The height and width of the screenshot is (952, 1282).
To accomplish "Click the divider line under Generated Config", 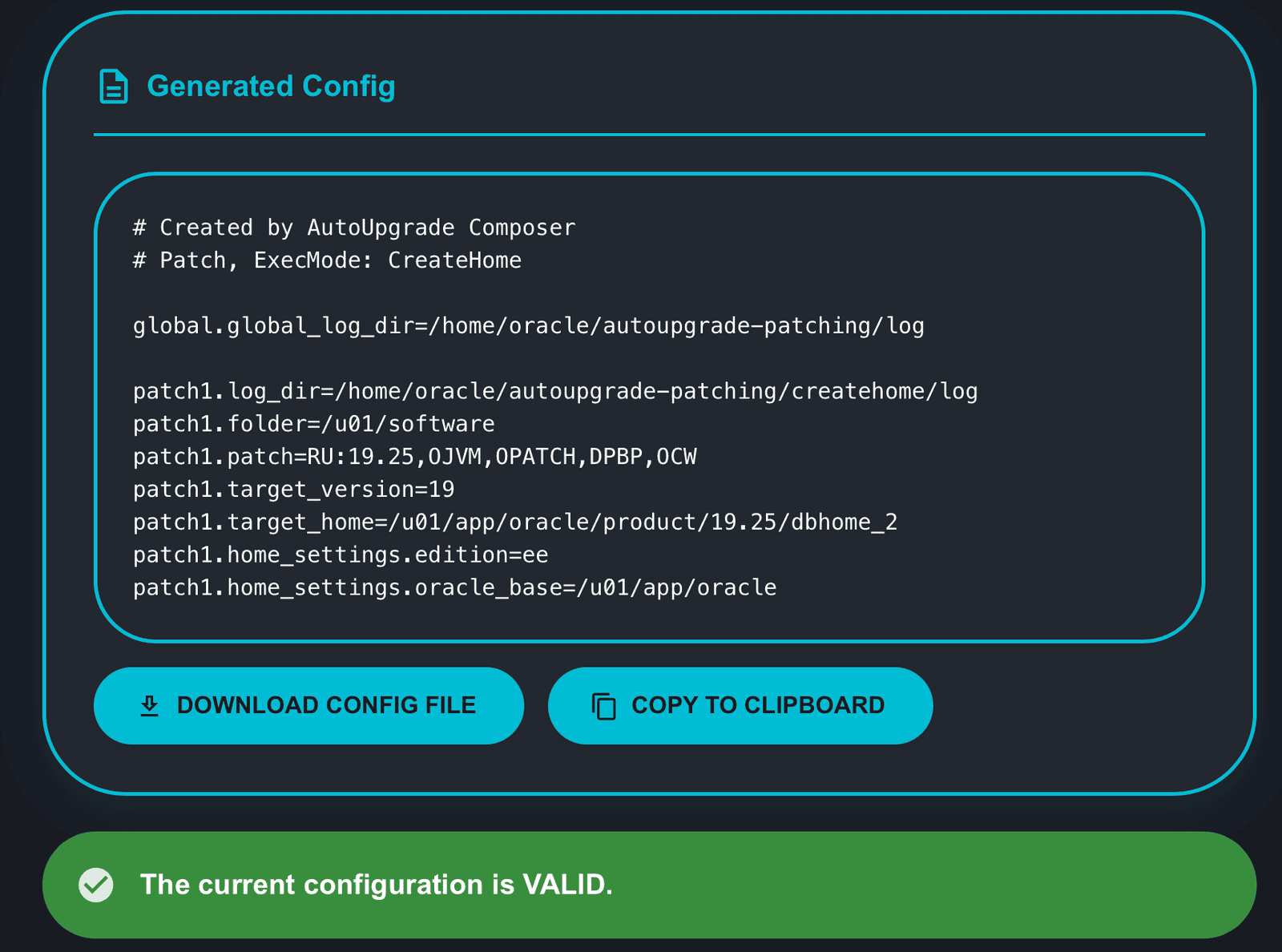I will click(649, 135).
